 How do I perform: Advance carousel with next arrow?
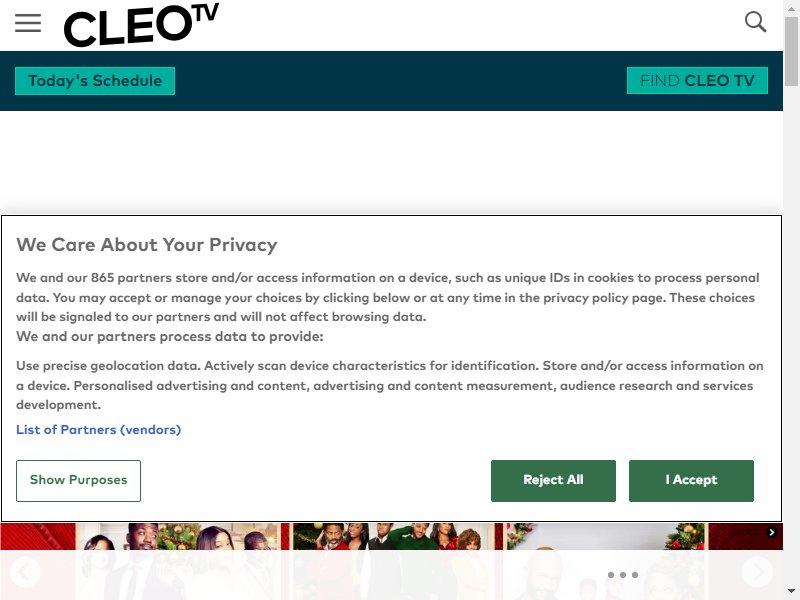pyautogui.click(x=757, y=572)
